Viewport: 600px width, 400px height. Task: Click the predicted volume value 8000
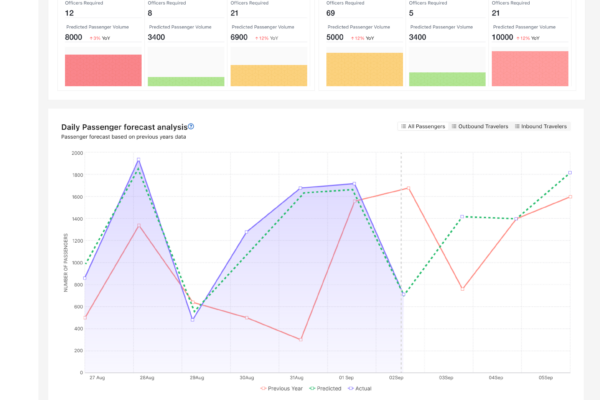click(x=73, y=38)
